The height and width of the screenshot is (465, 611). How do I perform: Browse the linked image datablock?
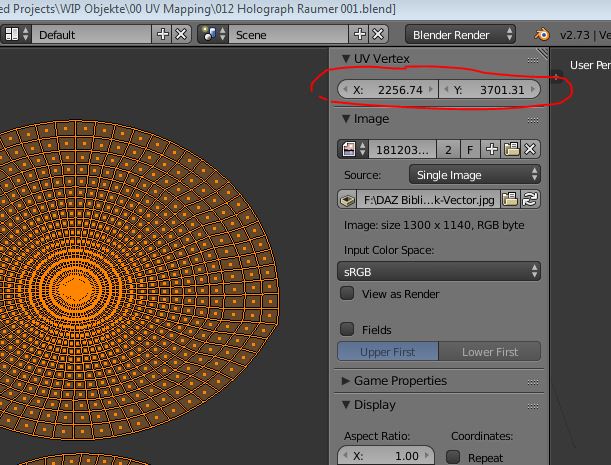[353, 149]
